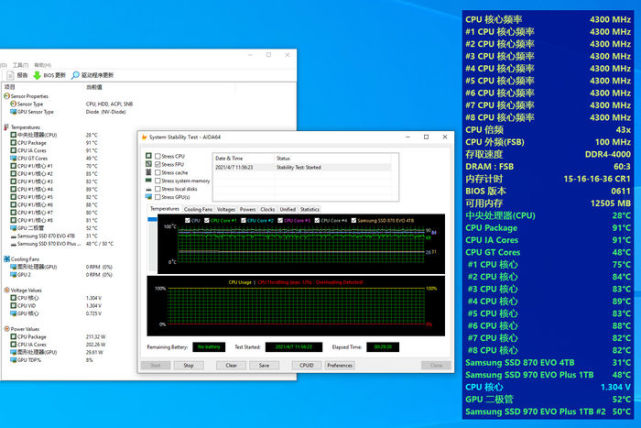Screen dimensions: 641x428
Task: Open the Statistics tab
Action: (x=310, y=209)
